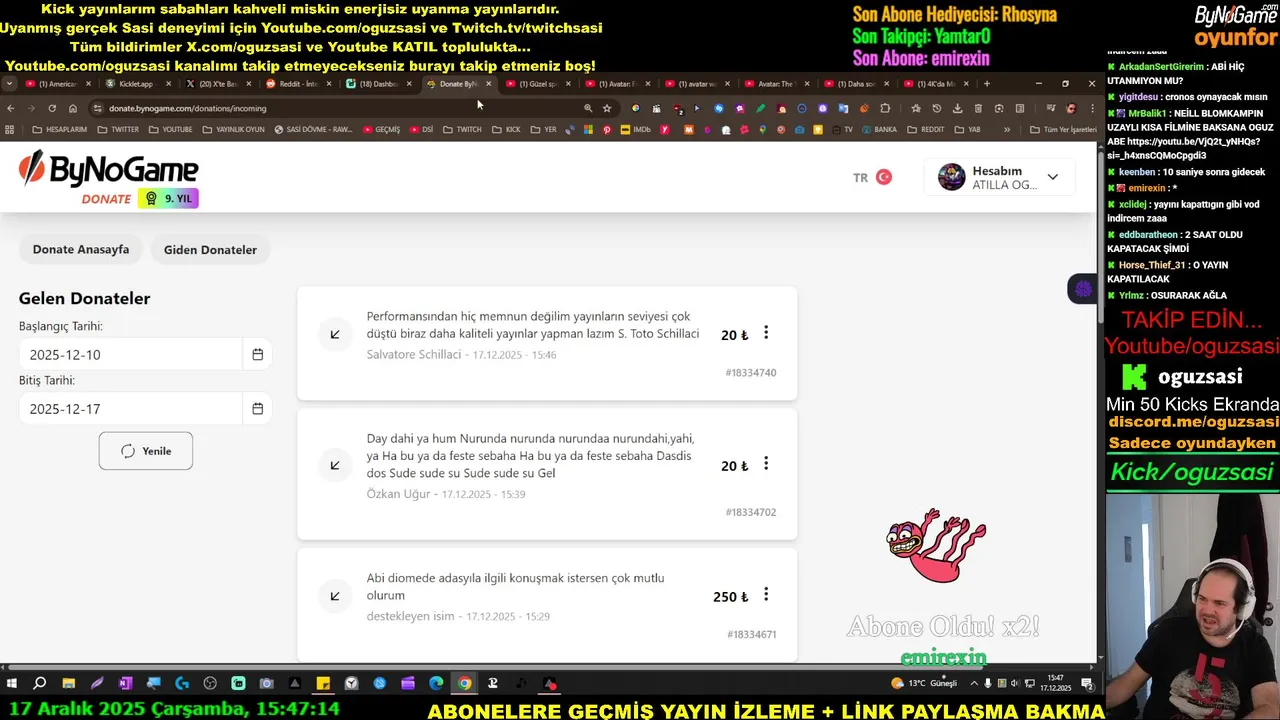Open the IMDb bookmark
This screenshot has width=1280, height=720.
pos(636,129)
